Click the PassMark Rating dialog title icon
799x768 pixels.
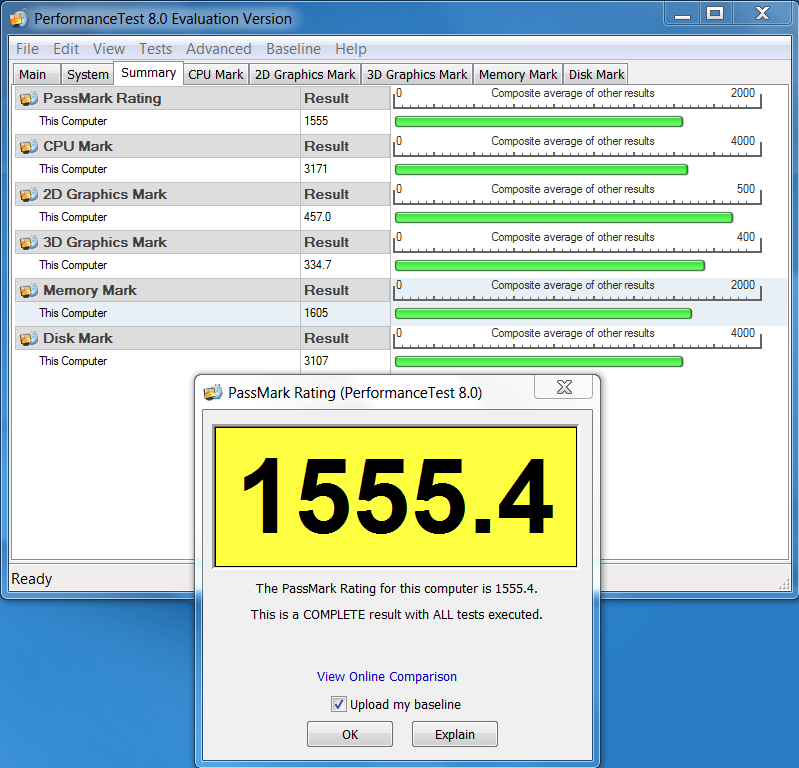[213, 392]
